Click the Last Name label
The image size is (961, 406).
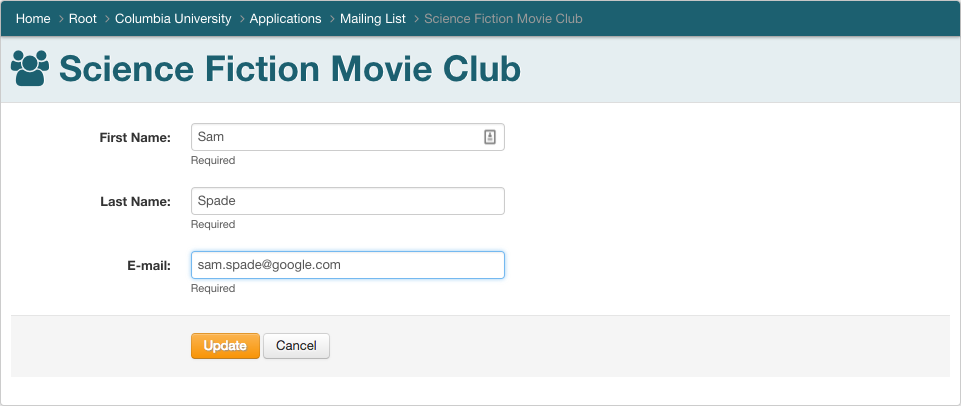click(135, 202)
